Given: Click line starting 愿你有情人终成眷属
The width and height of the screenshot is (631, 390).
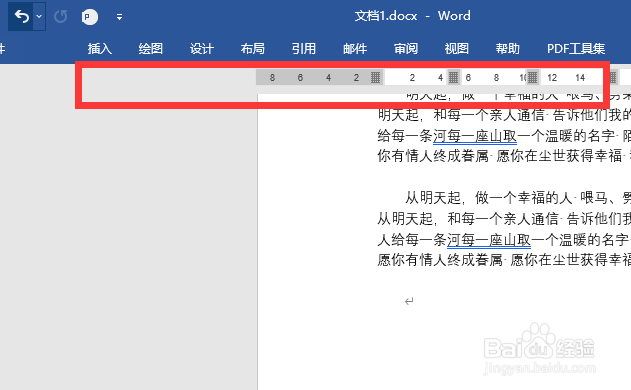Looking at the screenshot, I should pos(504,260).
